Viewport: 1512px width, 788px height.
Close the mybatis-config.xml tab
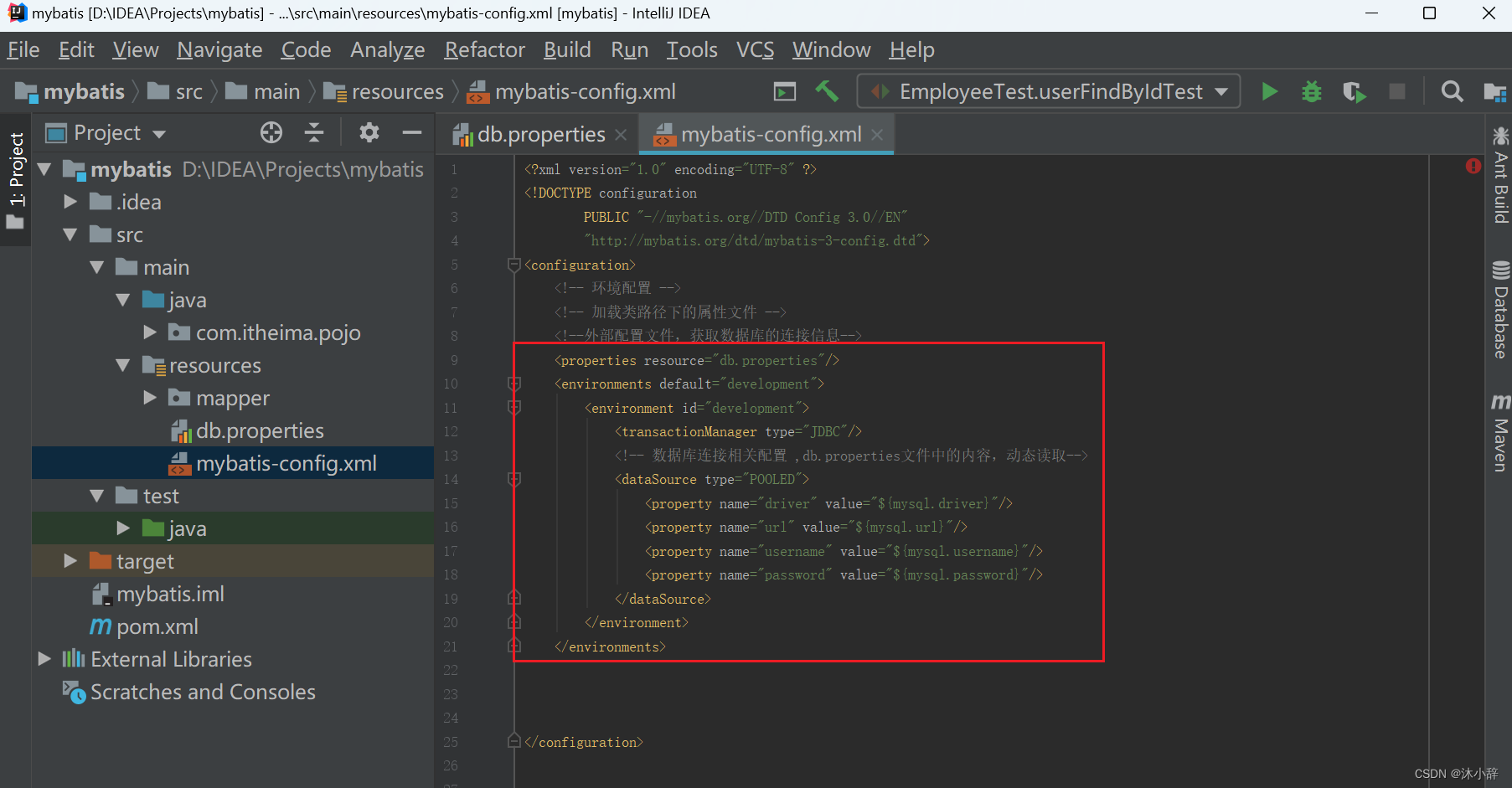[x=877, y=135]
